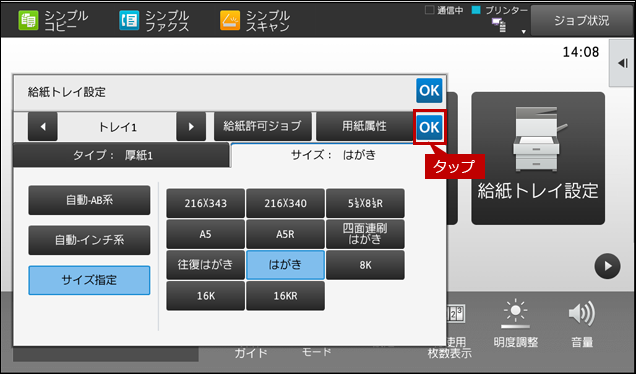The height and width of the screenshot is (374, 636).
Task: Tap the OK button next to 用紙属性
Action: coord(429,127)
